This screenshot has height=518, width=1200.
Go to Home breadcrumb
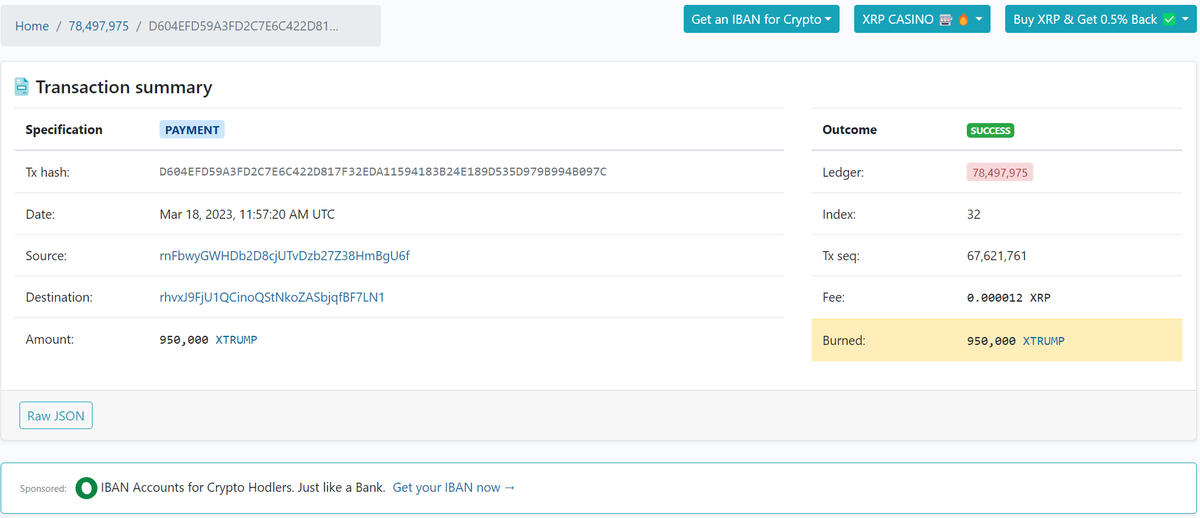tap(32, 26)
